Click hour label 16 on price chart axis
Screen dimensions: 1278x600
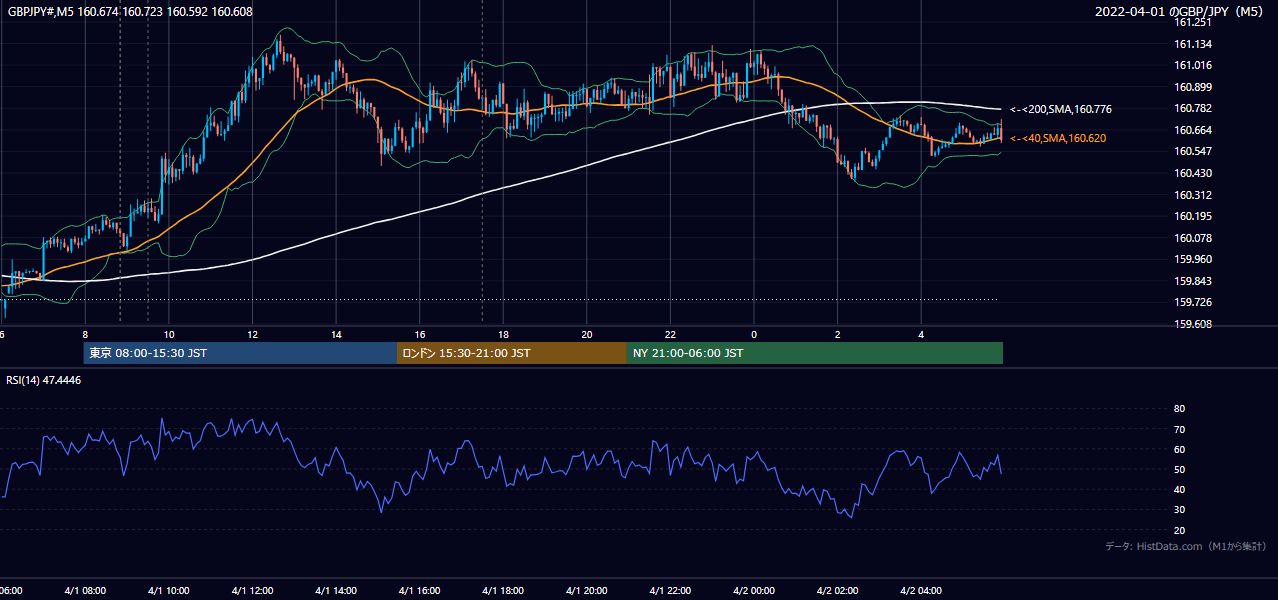coord(420,335)
